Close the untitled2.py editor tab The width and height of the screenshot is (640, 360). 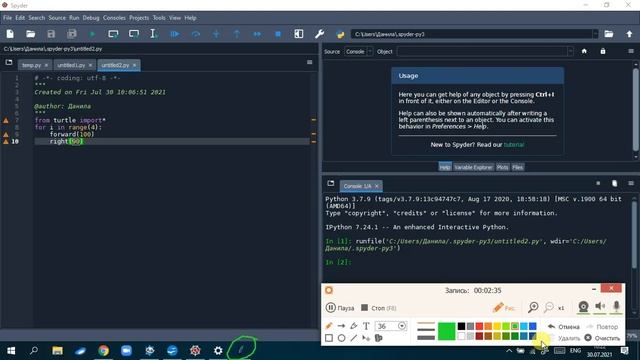(134, 65)
